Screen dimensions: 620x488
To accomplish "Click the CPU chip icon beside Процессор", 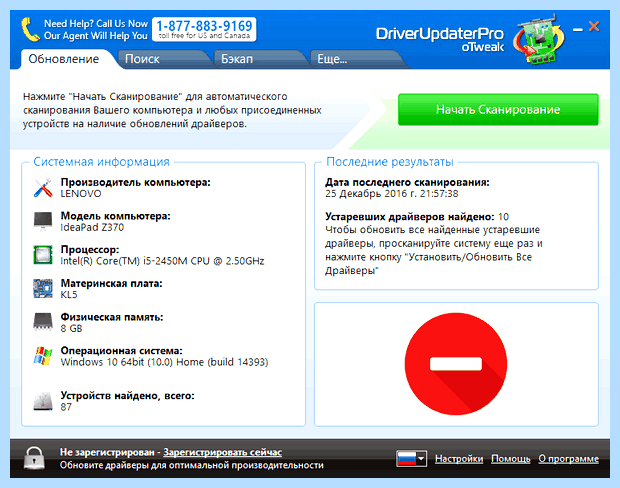I will [43, 255].
